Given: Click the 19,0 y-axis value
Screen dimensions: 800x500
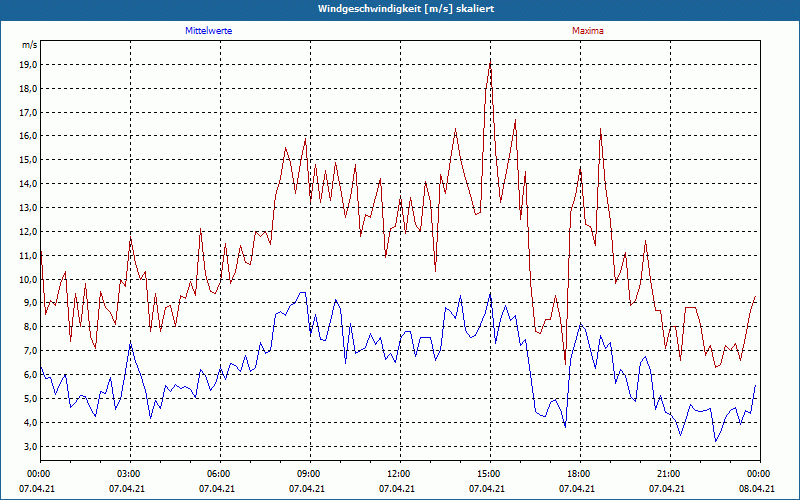Looking at the screenshot, I should coord(29,65).
